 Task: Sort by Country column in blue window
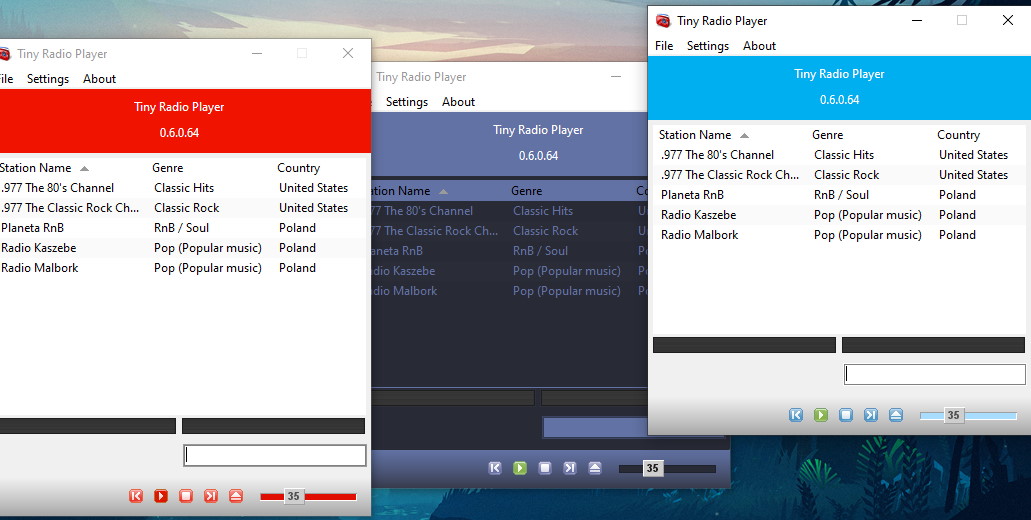(x=958, y=135)
